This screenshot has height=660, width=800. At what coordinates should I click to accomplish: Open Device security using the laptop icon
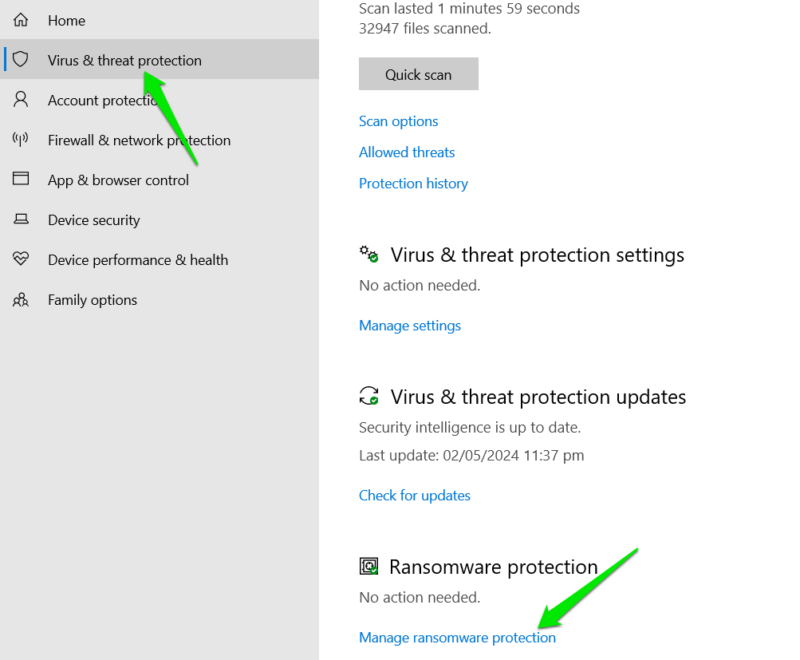pyautogui.click(x=20, y=220)
